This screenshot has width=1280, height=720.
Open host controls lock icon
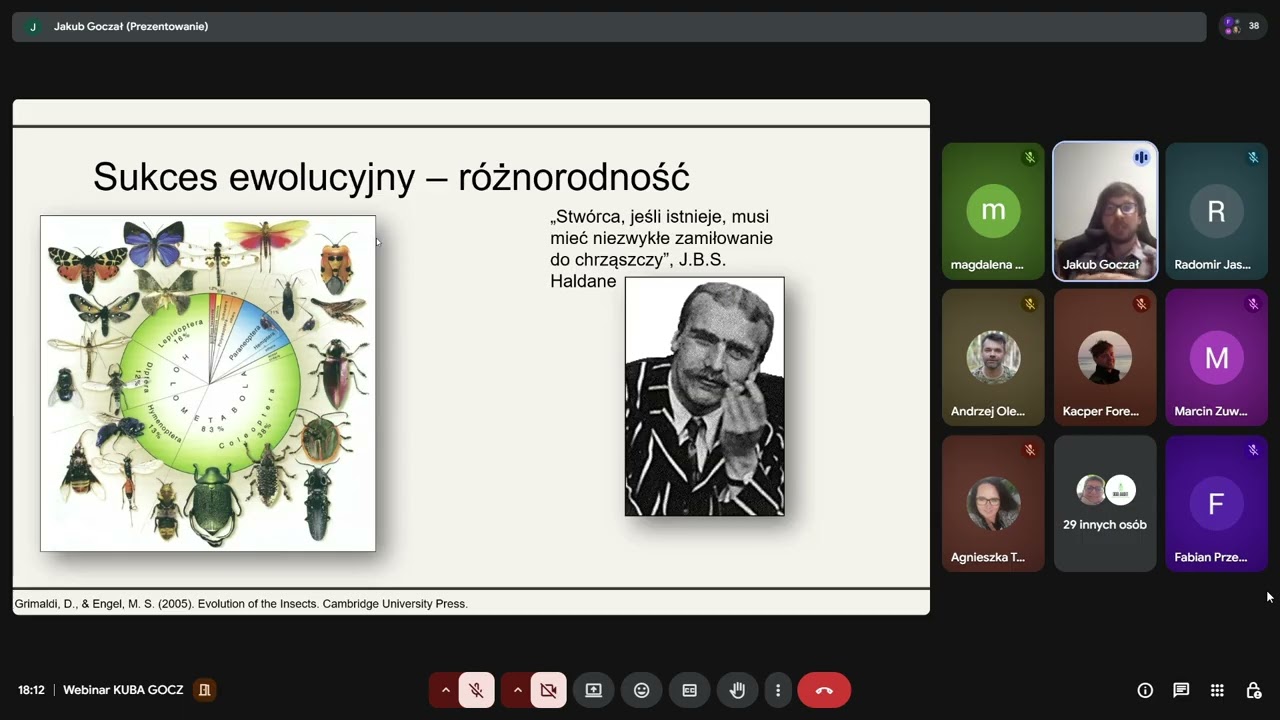click(x=1253, y=690)
